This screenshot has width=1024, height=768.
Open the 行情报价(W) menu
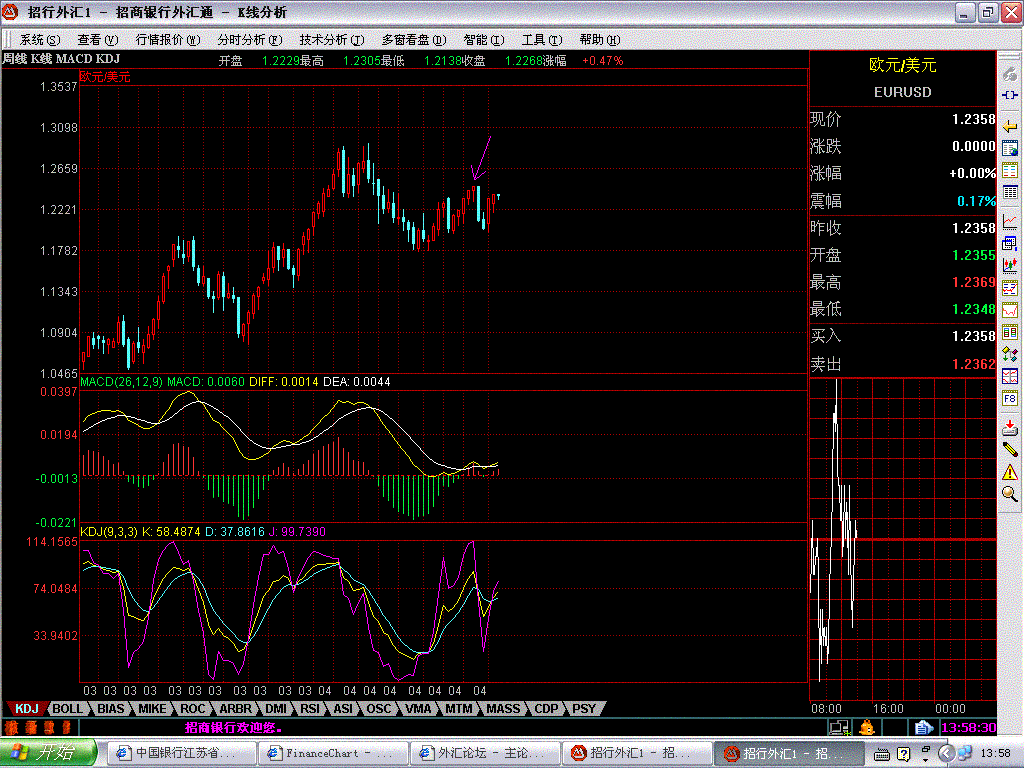click(x=168, y=40)
